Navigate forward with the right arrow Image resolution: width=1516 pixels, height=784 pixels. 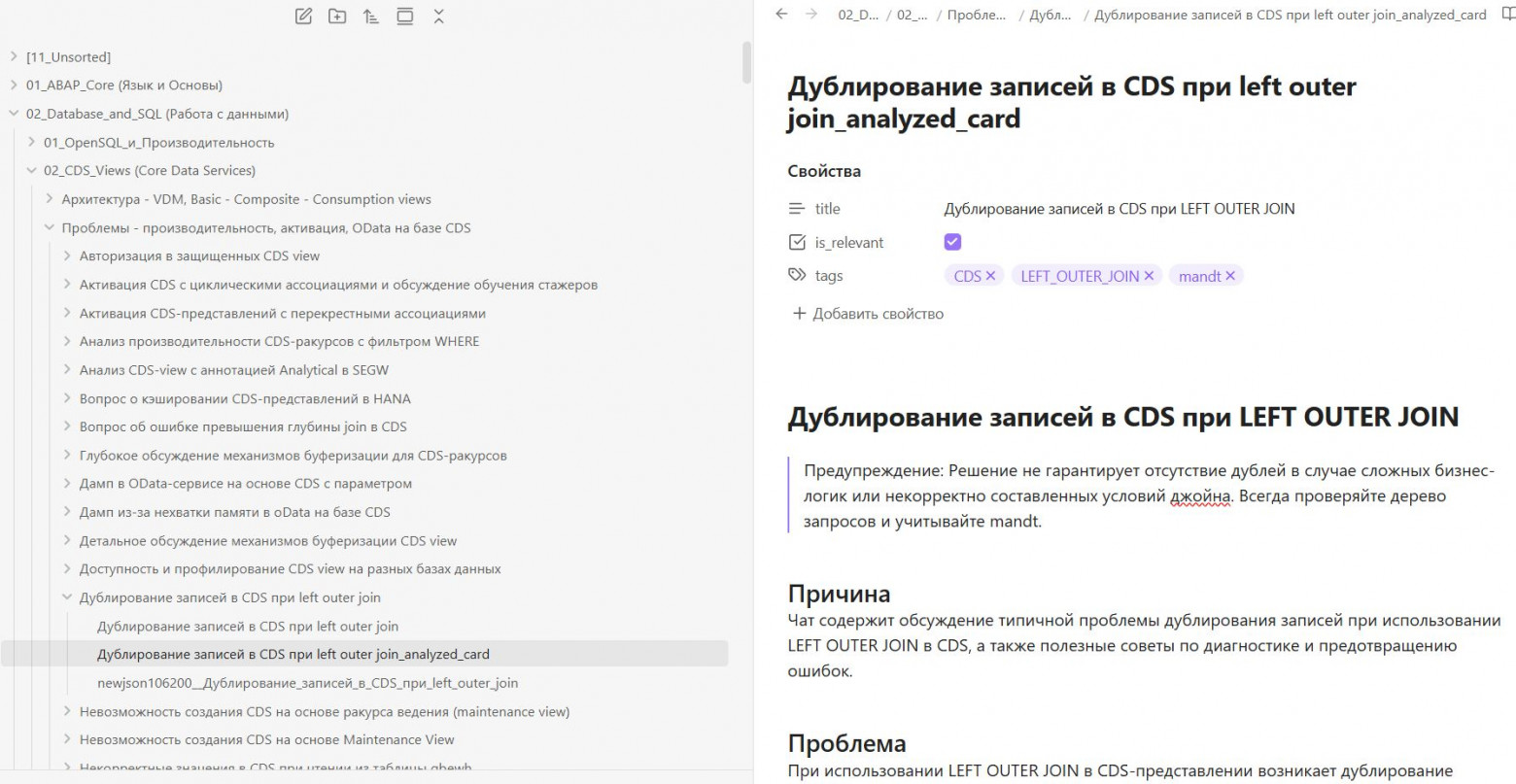[x=811, y=15]
